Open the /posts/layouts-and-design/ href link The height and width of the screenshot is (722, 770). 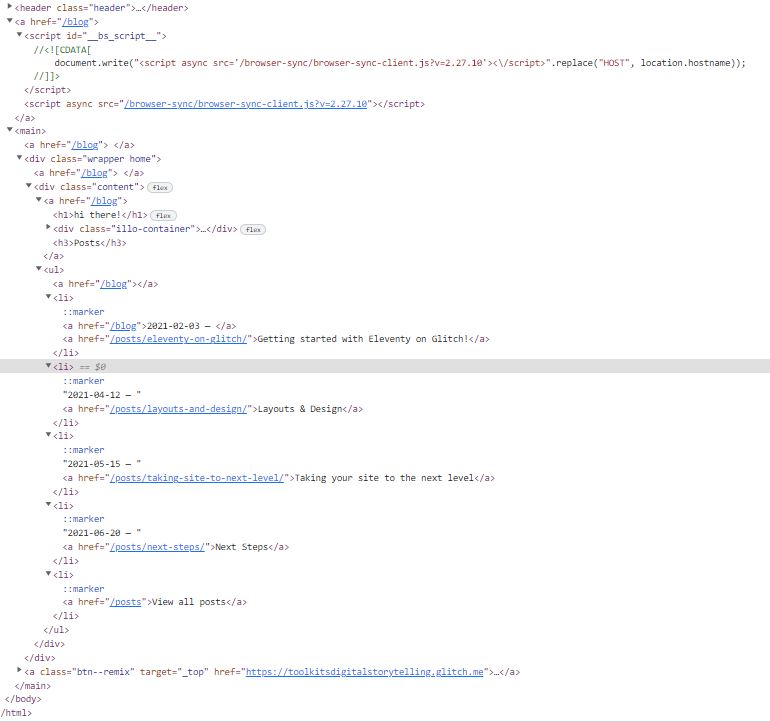178,409
